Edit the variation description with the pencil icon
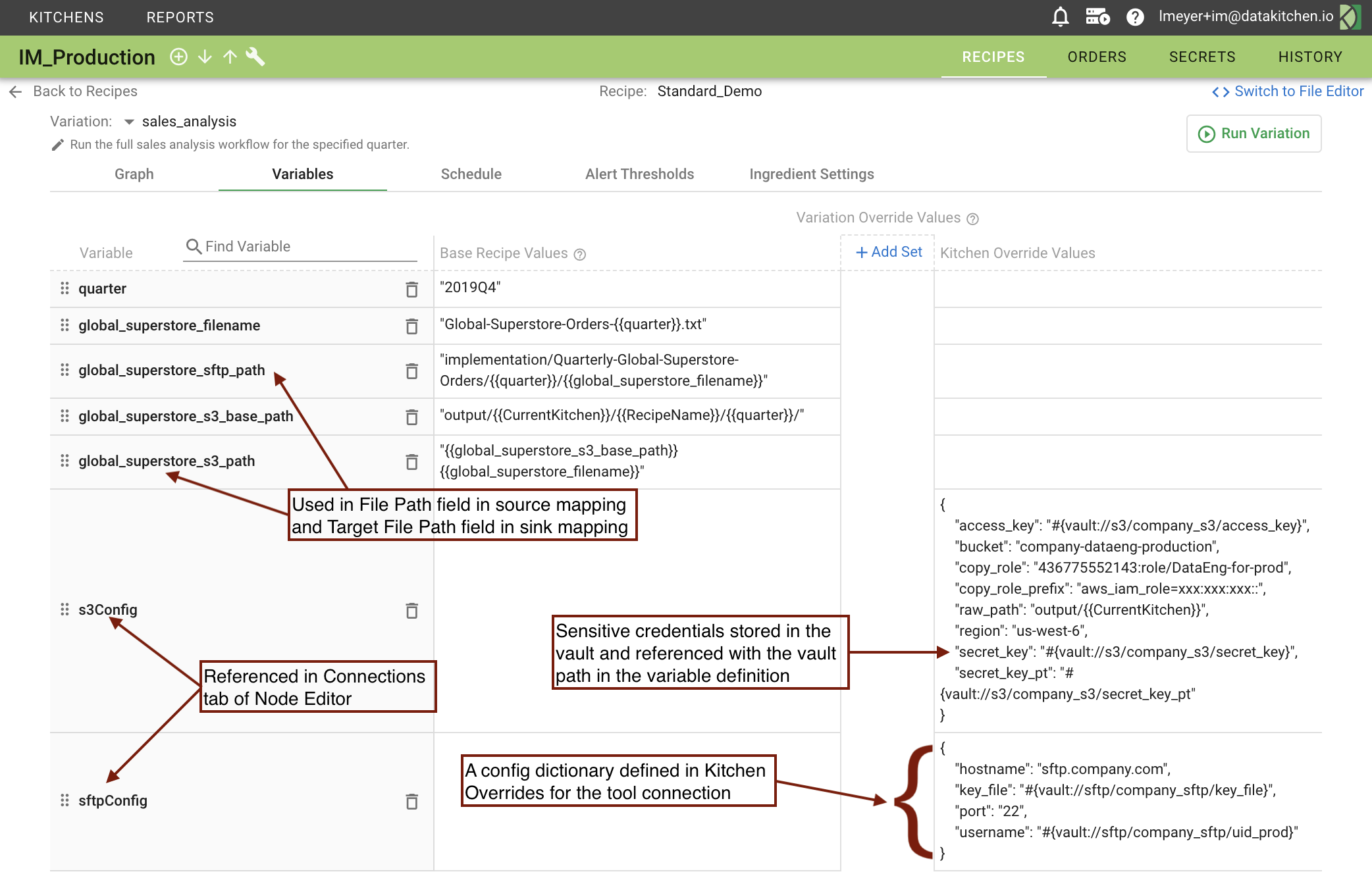Viewport: 1372px width, 878px height. 58,145
